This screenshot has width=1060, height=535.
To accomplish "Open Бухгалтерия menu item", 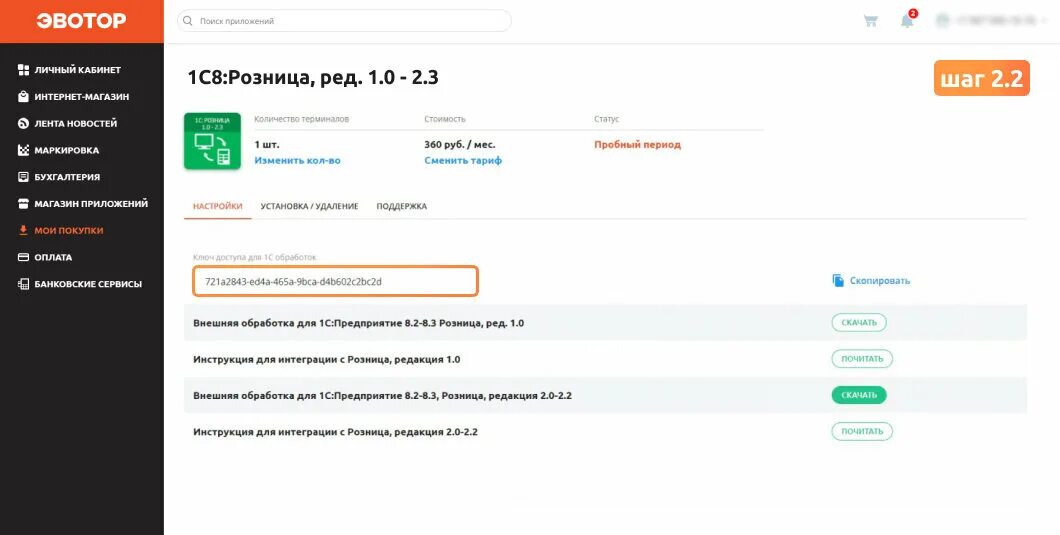I will 67,177.
